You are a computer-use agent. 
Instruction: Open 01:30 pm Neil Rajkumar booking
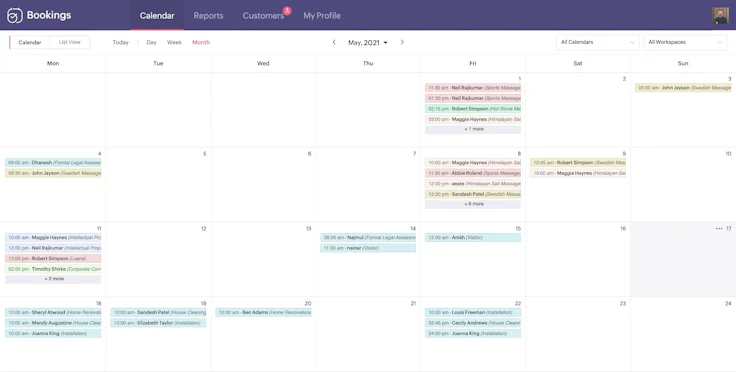coord(473,98)
